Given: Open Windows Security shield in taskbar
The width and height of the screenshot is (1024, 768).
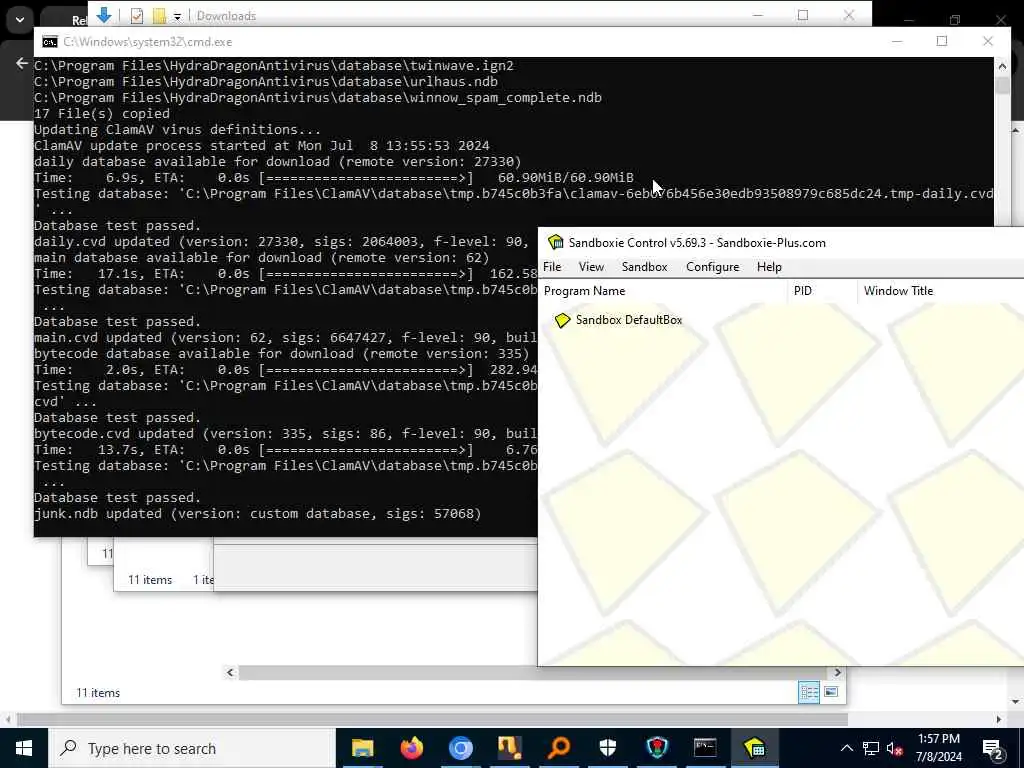Looking at the screenshot, I should click(x=607, y=748).
